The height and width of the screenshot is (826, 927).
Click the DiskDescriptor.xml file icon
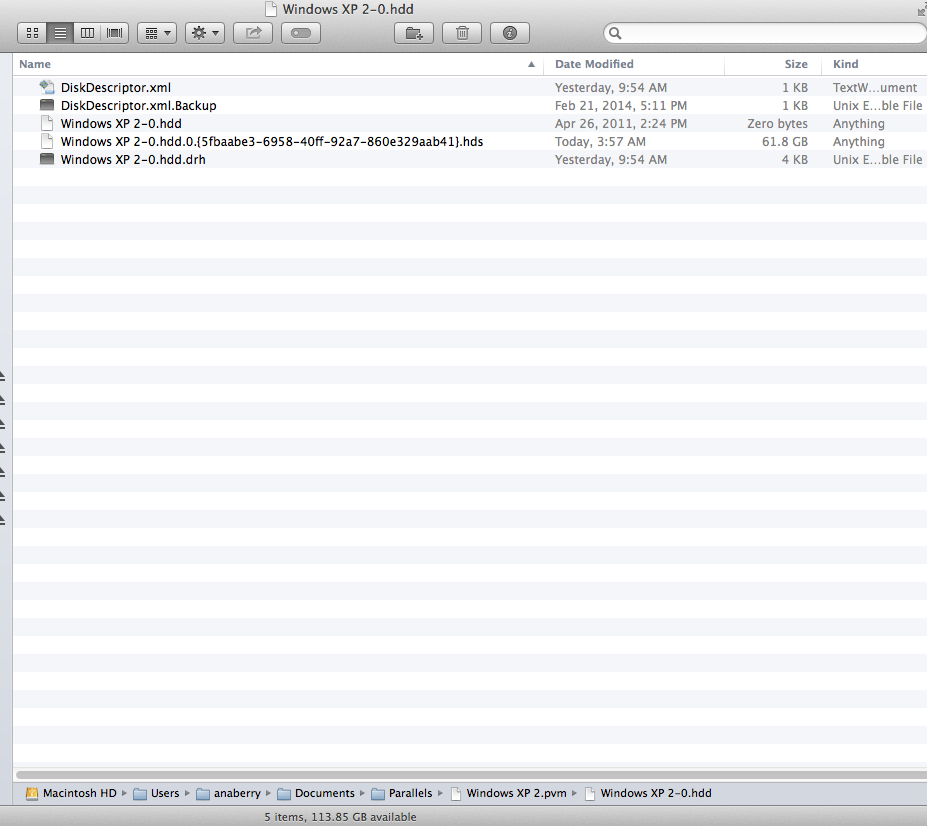pos(47,87)
